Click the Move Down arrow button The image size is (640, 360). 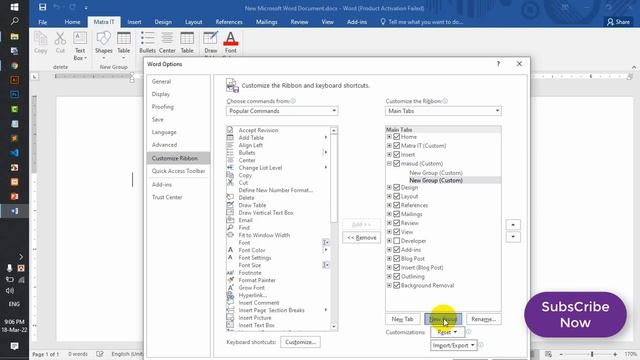click(513, 237)
